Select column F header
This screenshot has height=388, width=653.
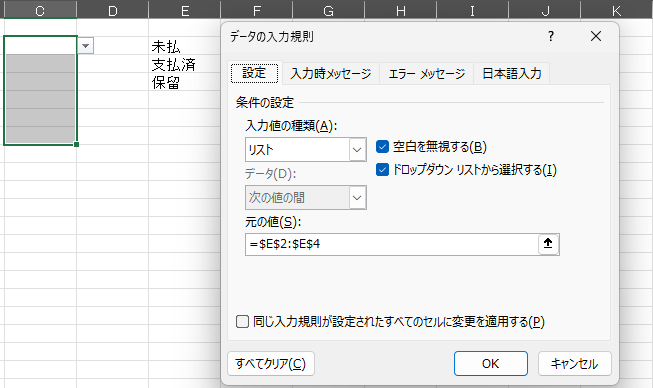(x=257, y=10)
